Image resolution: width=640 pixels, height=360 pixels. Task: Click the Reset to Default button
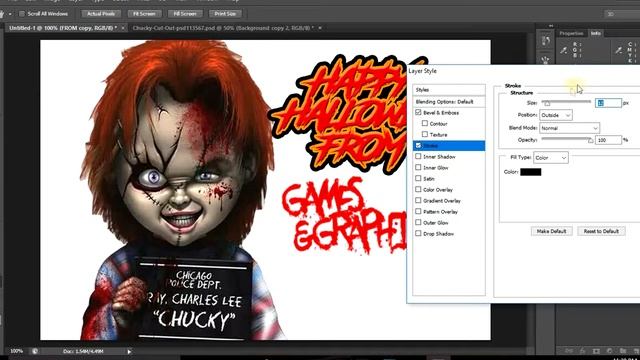point(601,231)
